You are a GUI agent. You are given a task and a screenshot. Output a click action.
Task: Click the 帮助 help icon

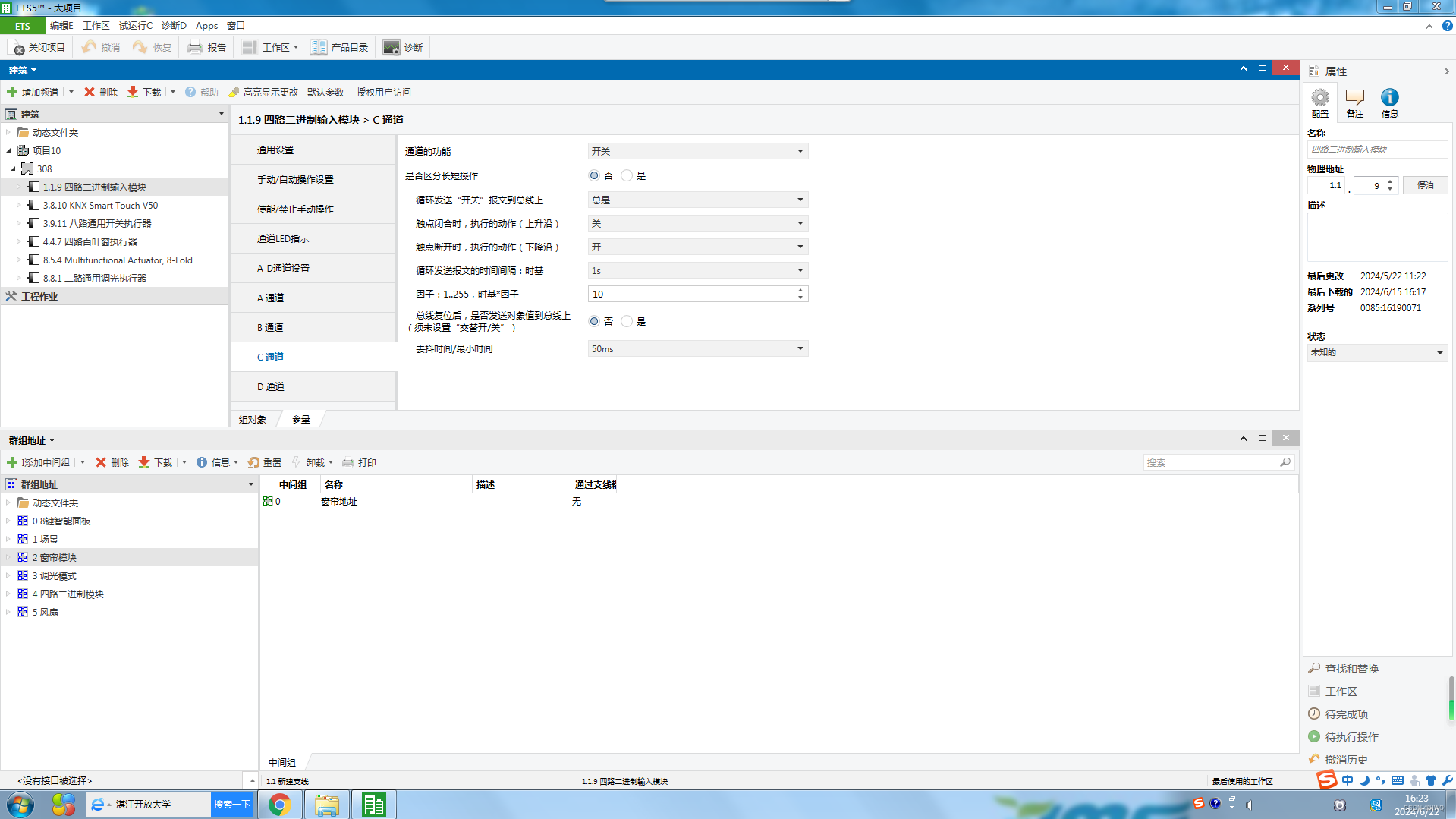190,92
